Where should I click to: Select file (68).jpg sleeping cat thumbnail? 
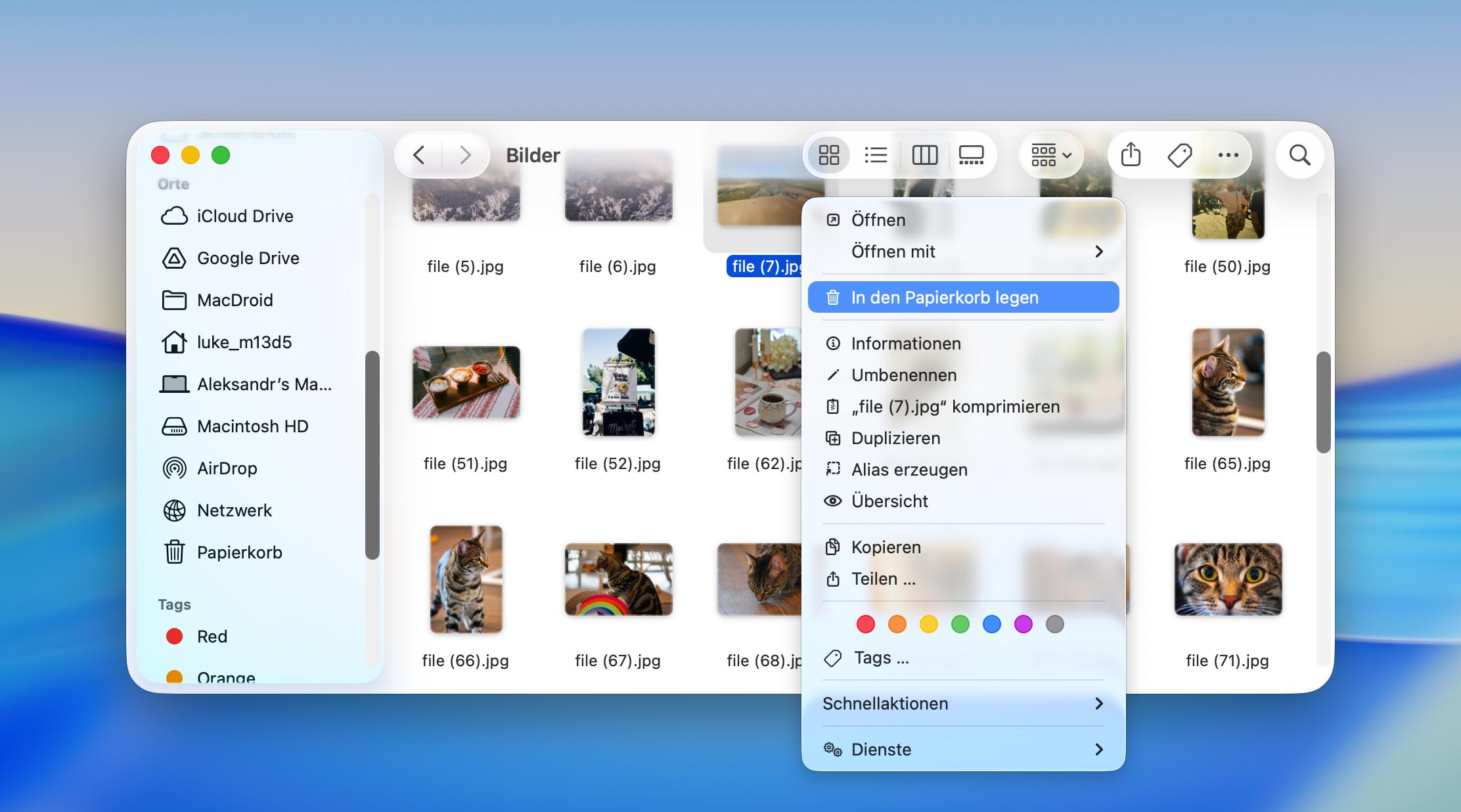(x=760, y=579)
